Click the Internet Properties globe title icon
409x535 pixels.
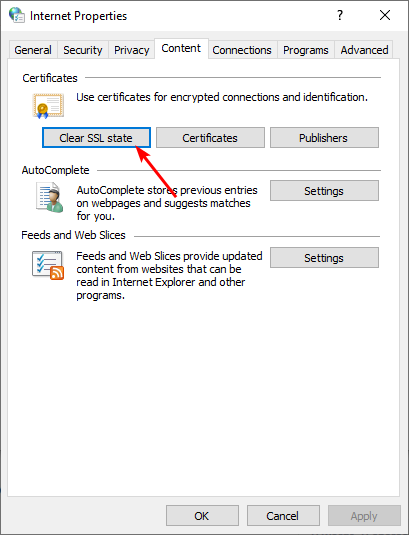[x=17, y=15]
